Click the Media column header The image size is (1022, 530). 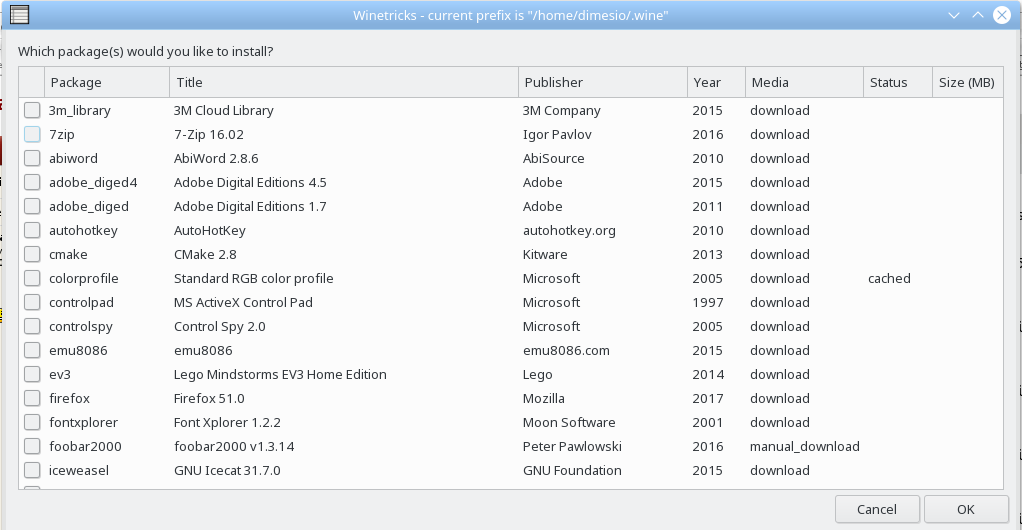[x=804, y=82]
